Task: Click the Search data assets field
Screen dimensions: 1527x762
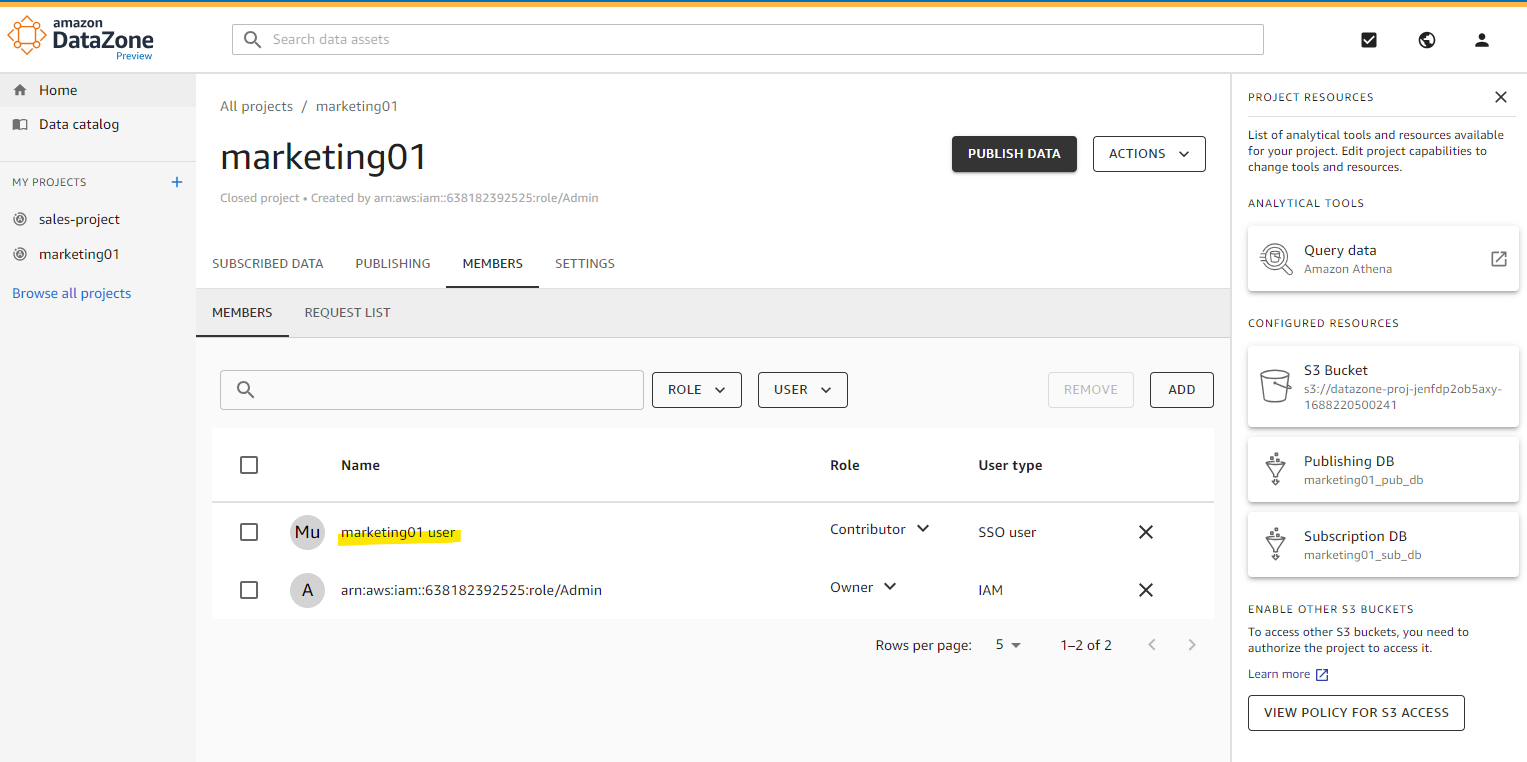Action: pyautogui.click(x=748, y=40)
